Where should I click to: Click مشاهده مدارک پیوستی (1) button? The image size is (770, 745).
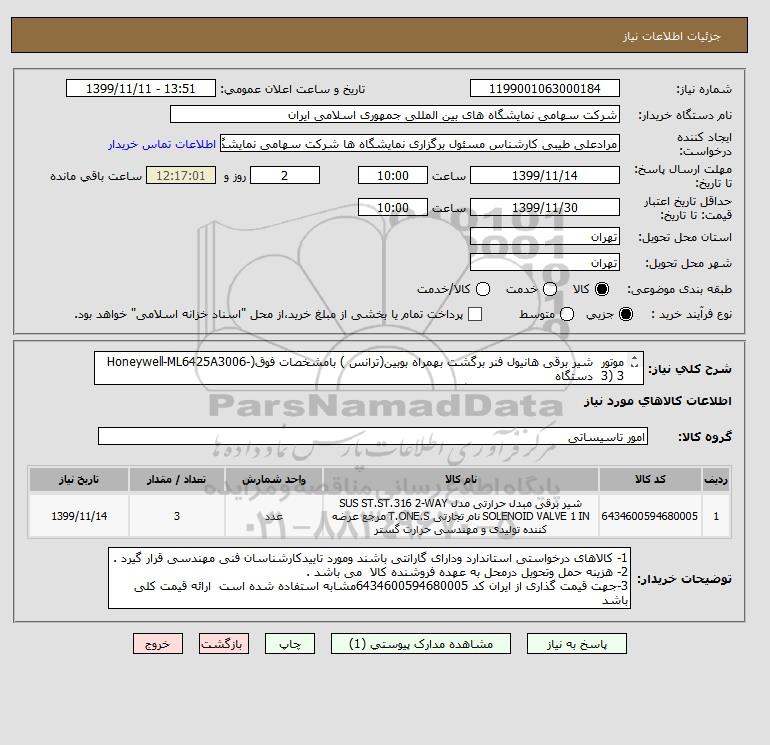[x=421, y=644]
